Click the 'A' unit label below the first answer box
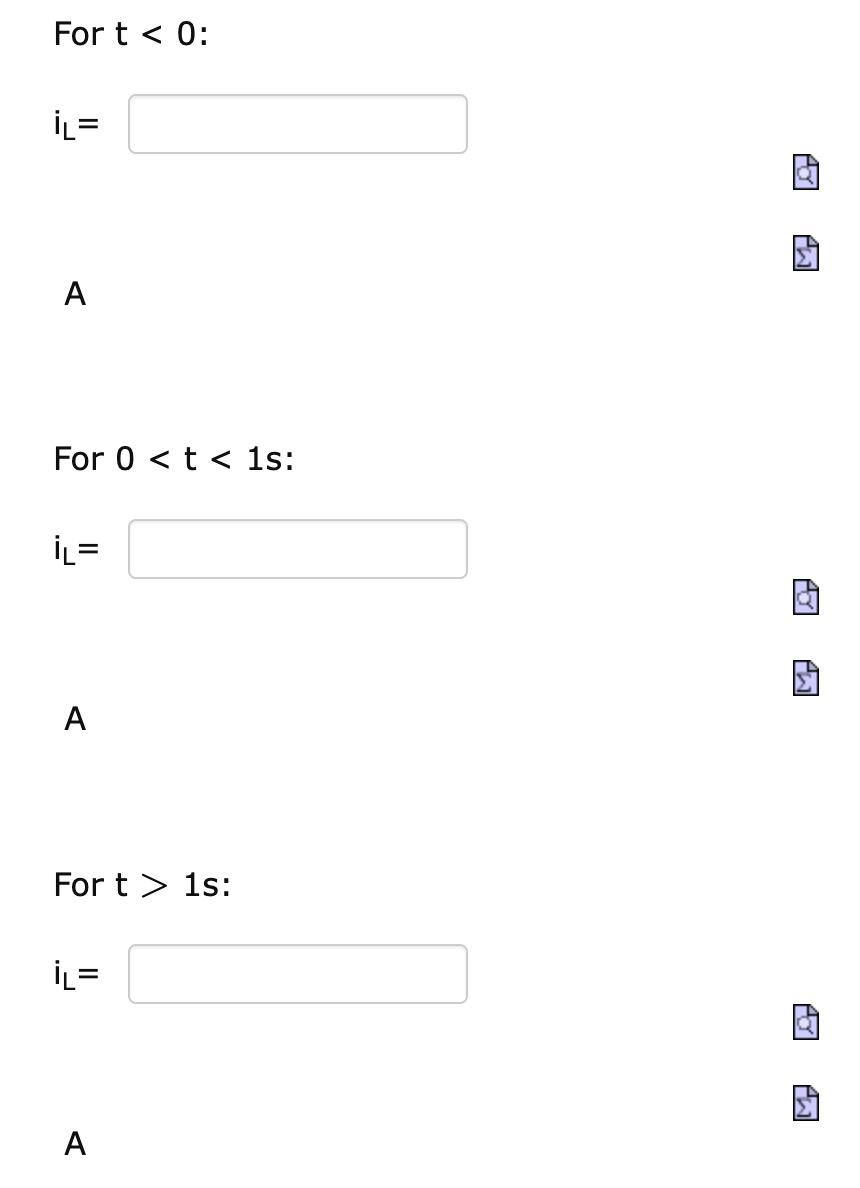The width and height of the screenshot is (860, 1188). tap(75, 294)
